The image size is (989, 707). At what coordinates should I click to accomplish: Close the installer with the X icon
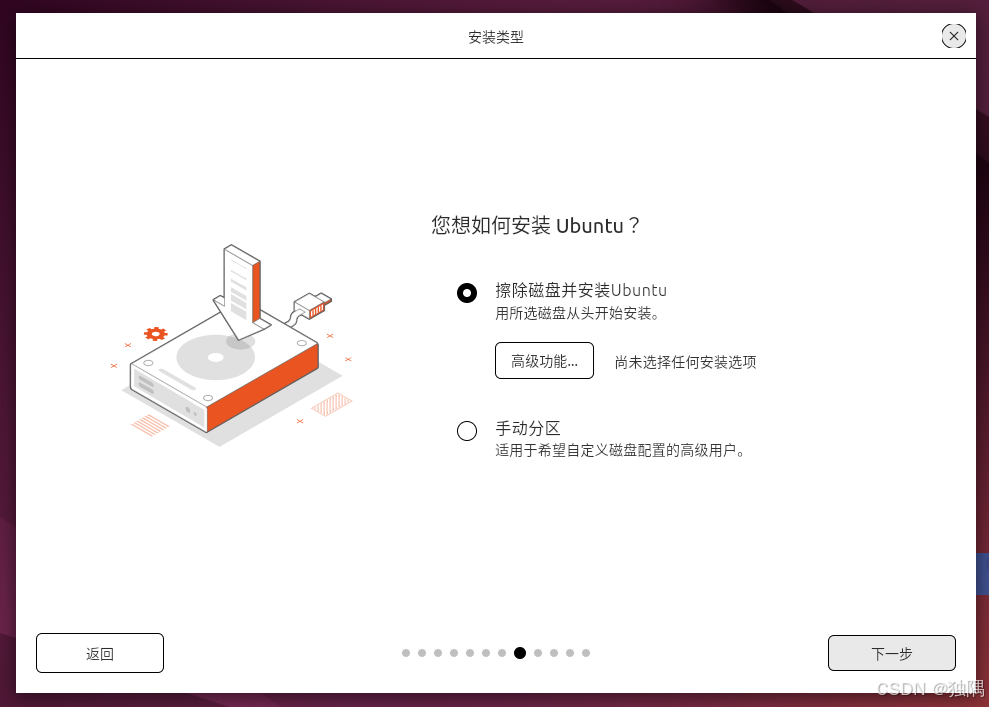pos(953,36)
